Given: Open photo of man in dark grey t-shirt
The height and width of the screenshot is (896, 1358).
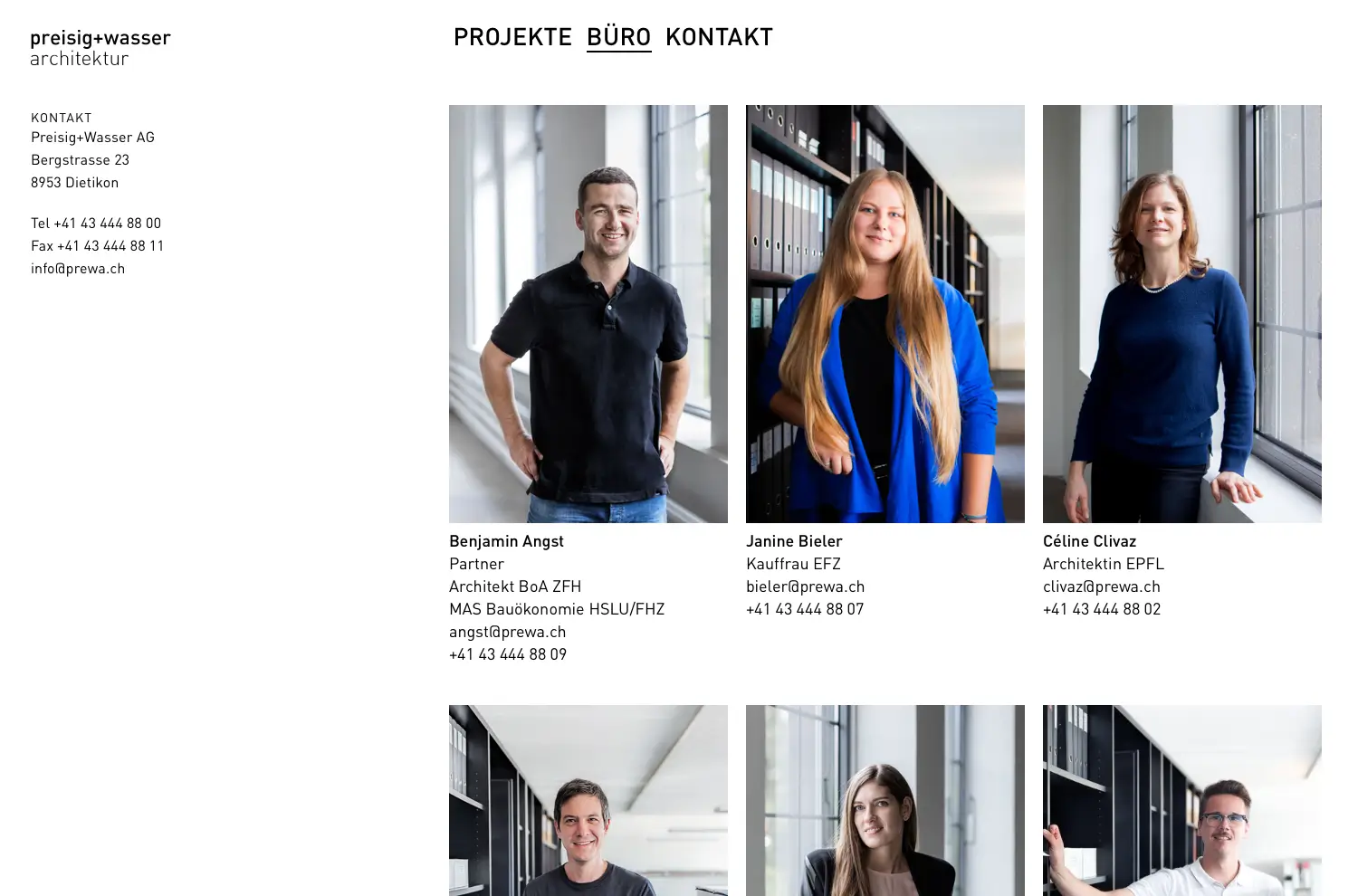Looking at the screenshot, I should pyautogui.click(x=588, y=800).
